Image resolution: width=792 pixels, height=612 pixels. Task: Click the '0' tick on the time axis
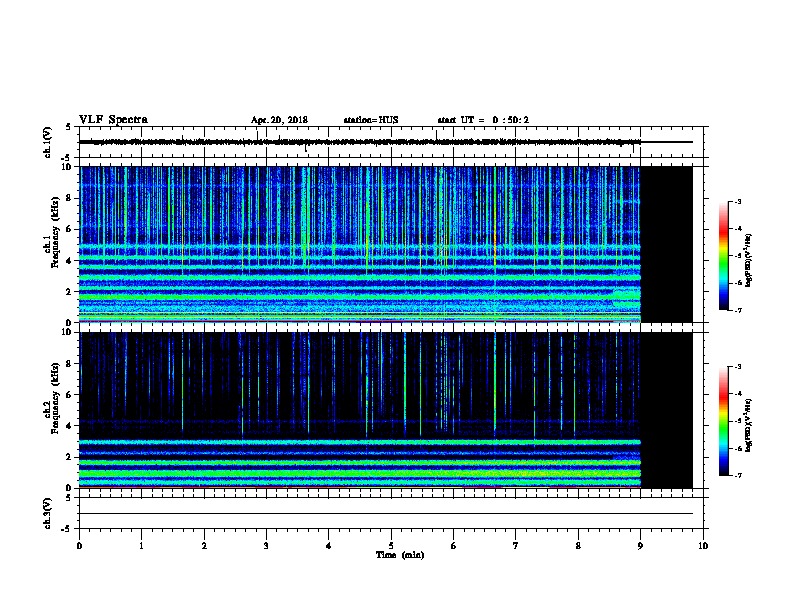79,545
